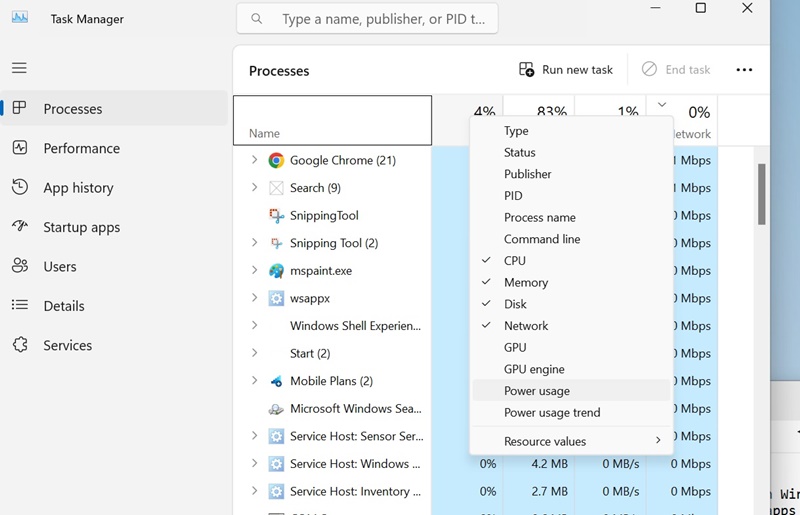Uncheck the CPU column option

[515, 261]
